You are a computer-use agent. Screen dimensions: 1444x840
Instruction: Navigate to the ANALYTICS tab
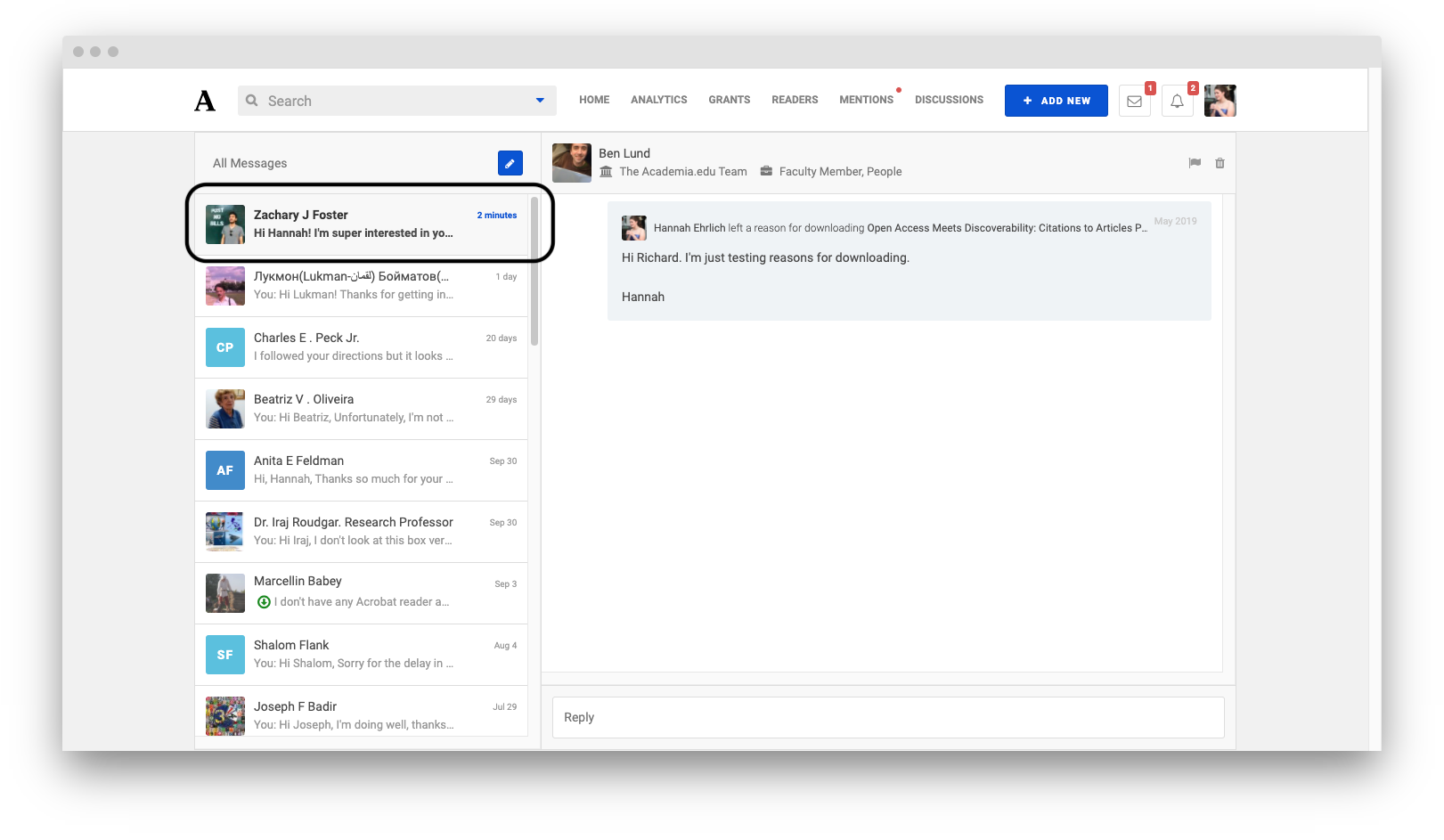pos(658,100)
